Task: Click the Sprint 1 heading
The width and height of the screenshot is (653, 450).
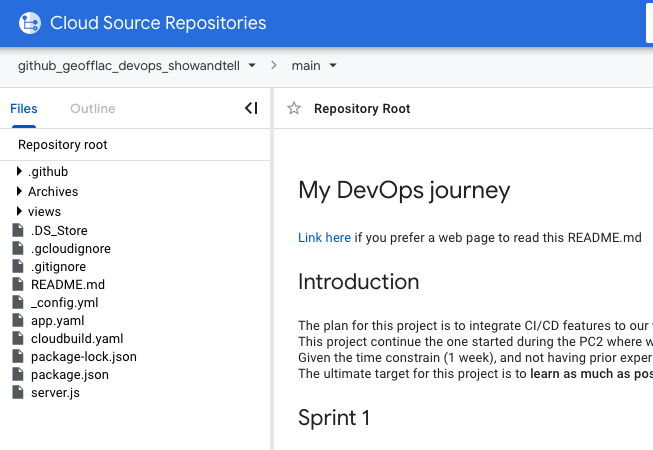Action: [x=334, y=418]
